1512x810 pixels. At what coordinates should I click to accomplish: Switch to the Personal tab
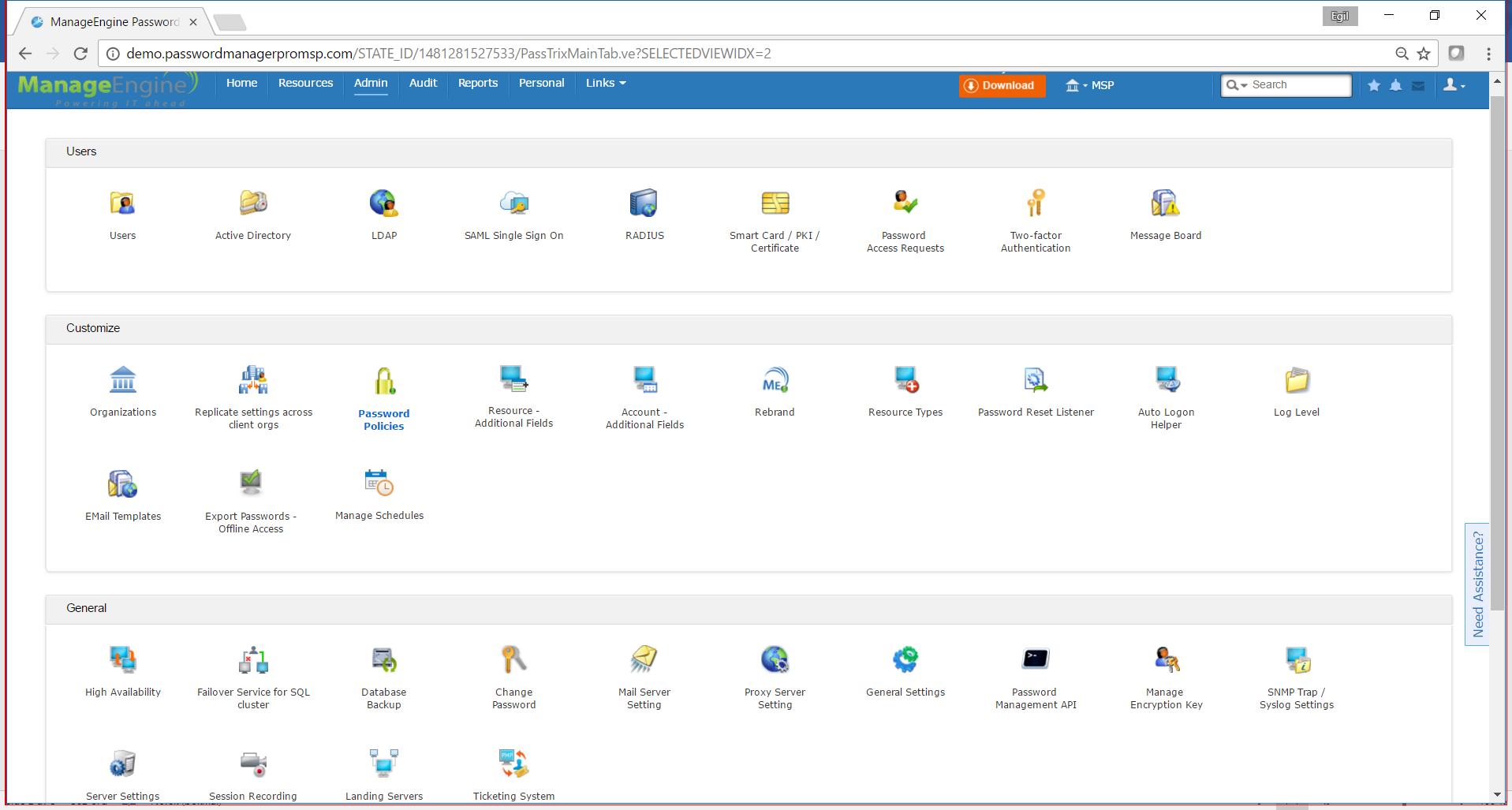tap(542, 83)
